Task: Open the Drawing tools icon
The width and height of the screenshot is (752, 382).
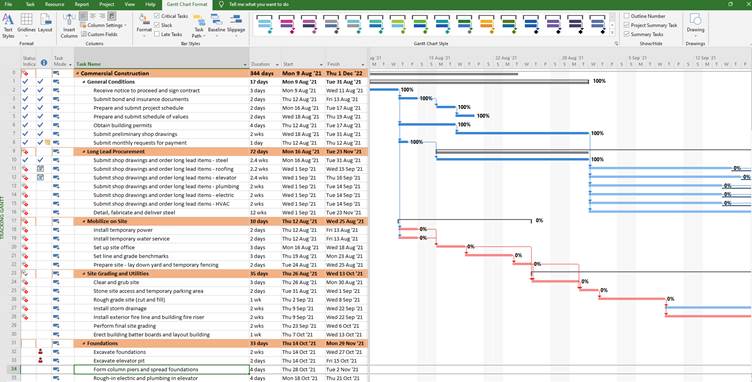Action: (x=695, y=24)
